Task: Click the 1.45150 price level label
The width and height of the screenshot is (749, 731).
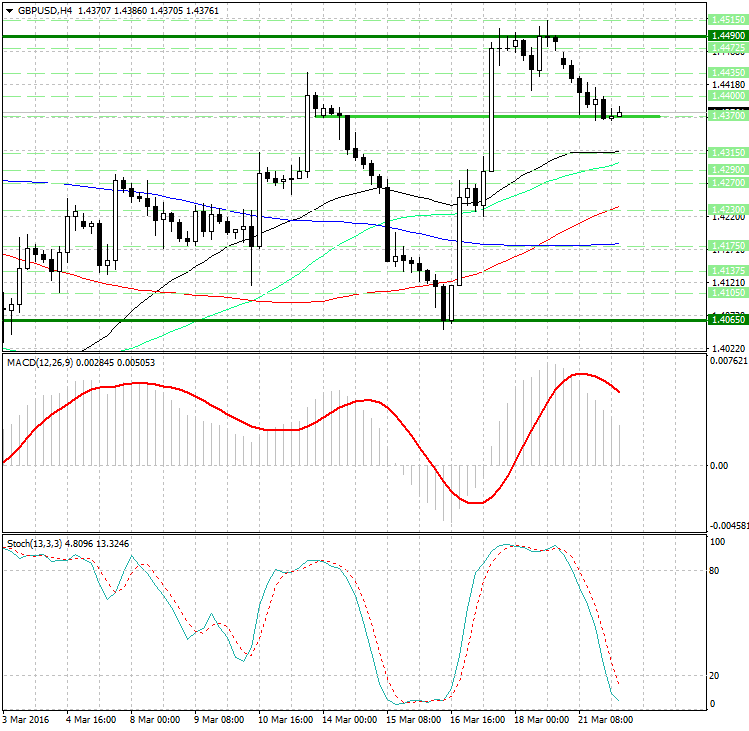Action: (x=725, y=19)
